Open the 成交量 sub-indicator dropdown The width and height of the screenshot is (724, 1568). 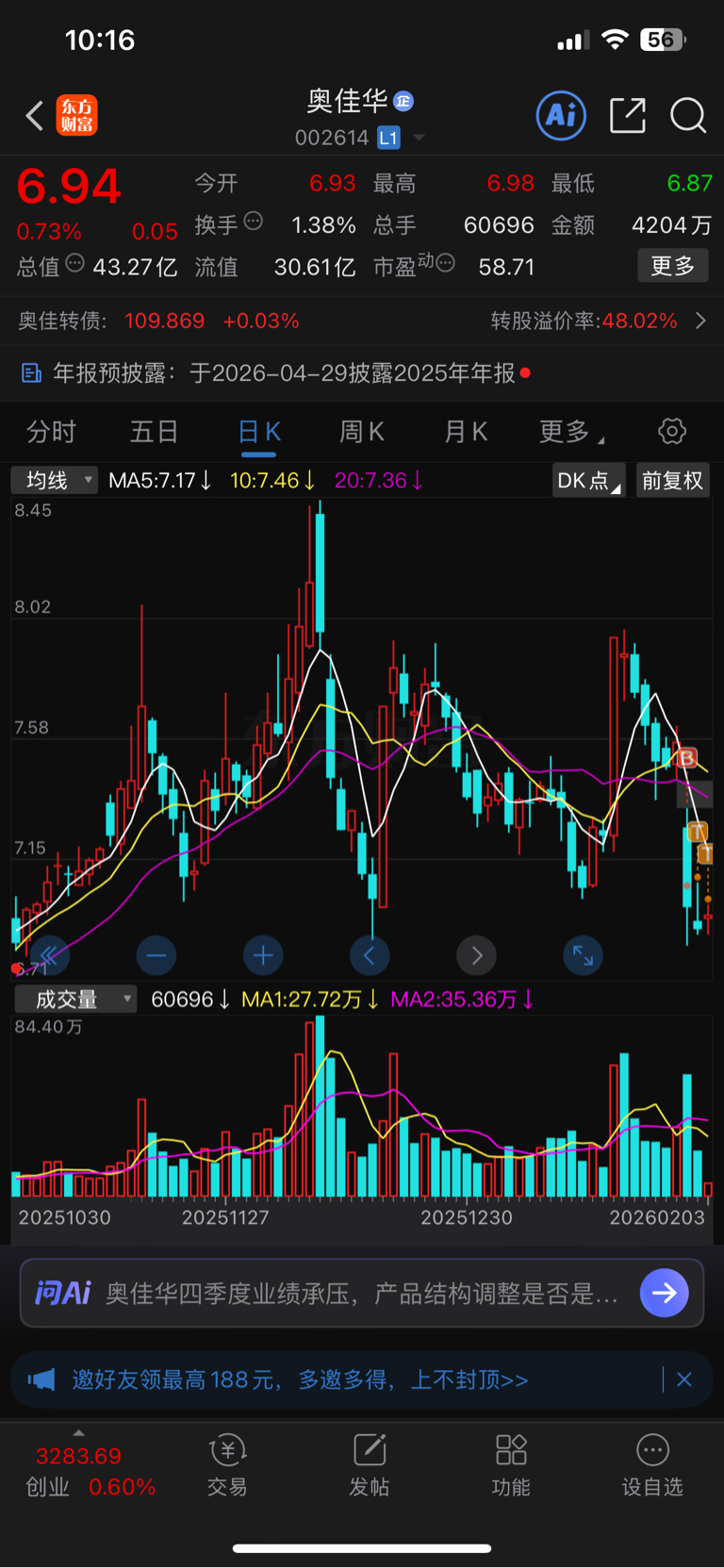[x=75, y=999]
